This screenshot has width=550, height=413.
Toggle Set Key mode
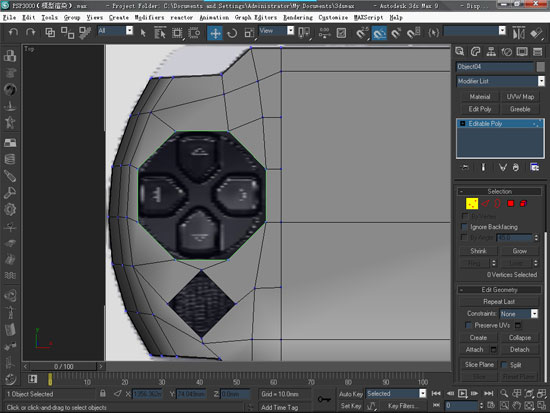(351, 406)
